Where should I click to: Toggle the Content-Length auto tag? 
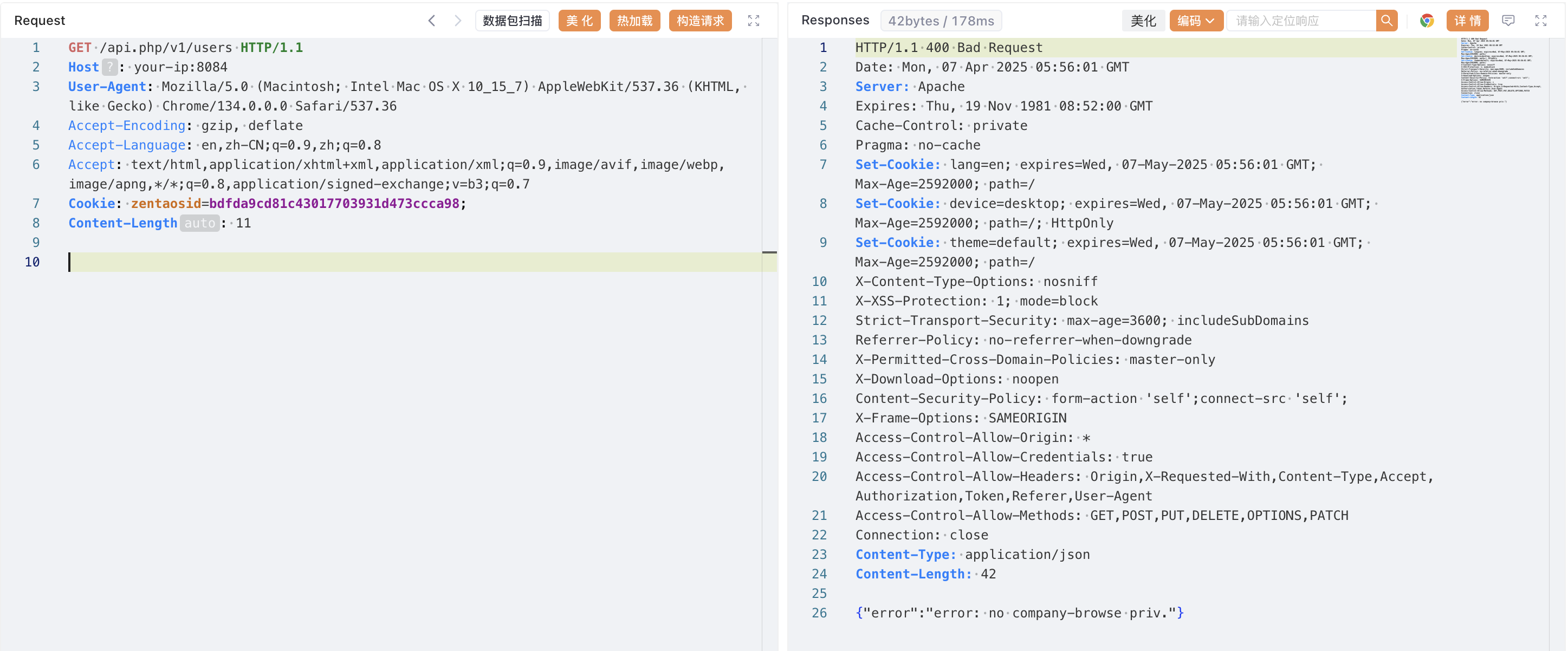[x=199, y=223]
